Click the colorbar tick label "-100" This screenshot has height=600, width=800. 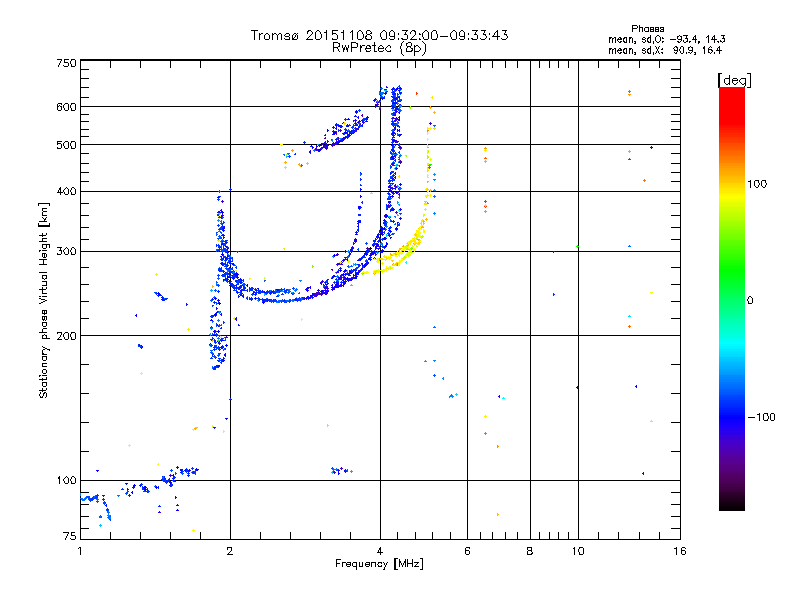point(761,417)
